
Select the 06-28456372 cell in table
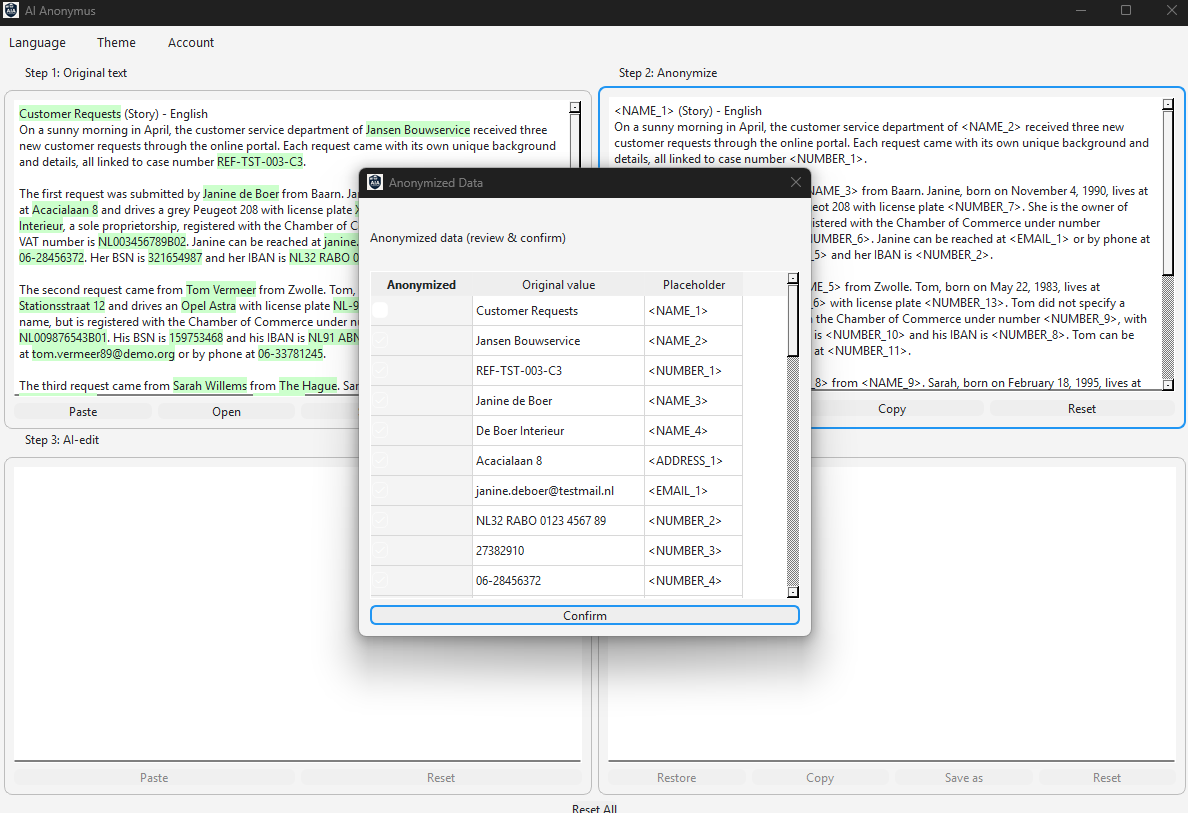click(x=558, y=580)
